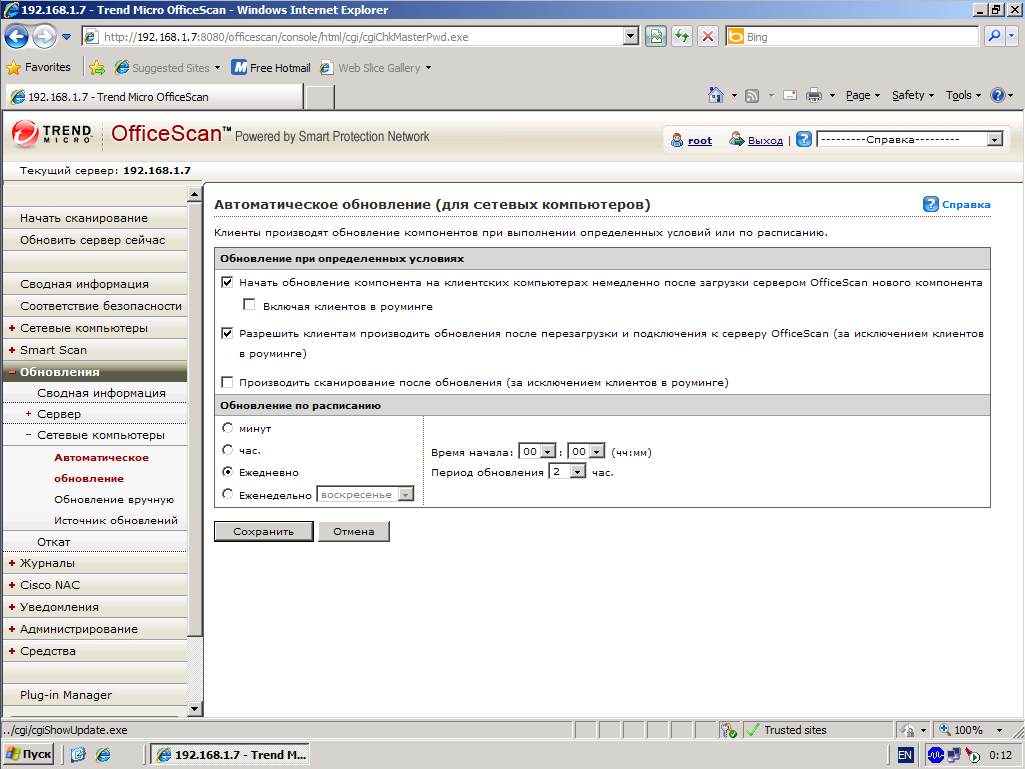Click the 'Сохранить' button
This screenshot has width=1025, height=769.
[263, 532]
